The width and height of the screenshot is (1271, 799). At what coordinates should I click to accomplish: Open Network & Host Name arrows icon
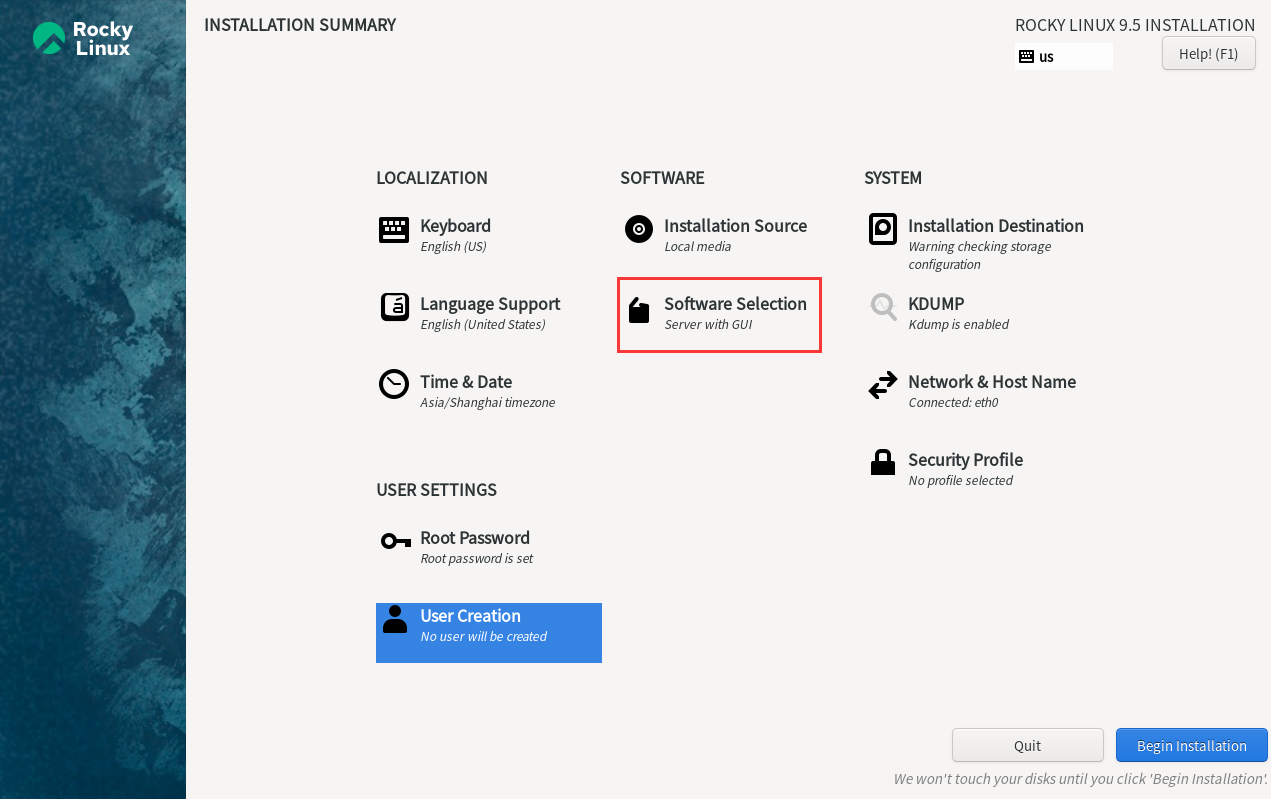pos(883,385)
